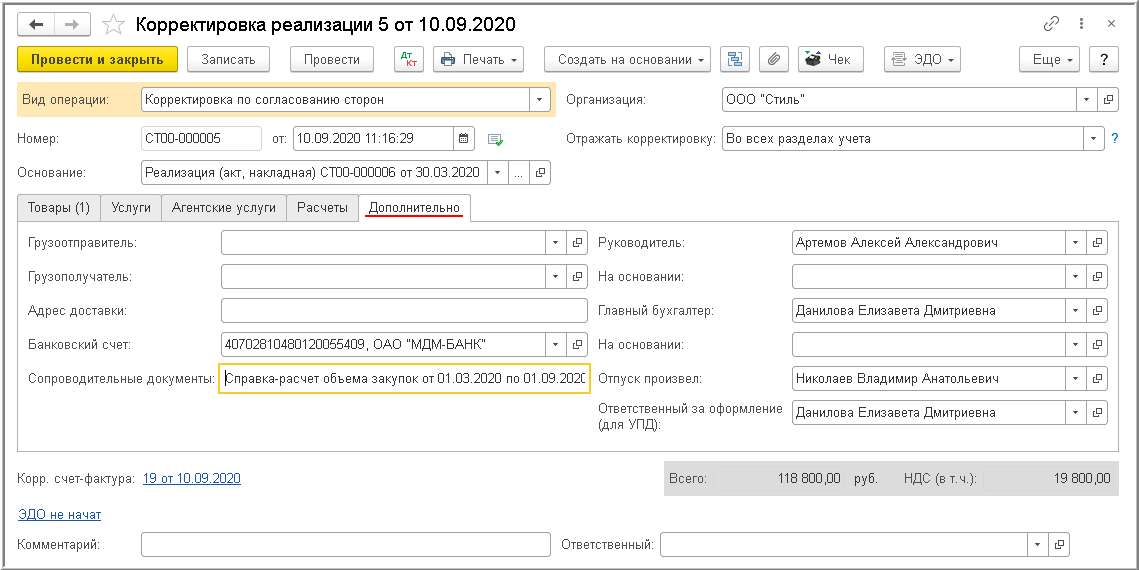Click the Записать button
The width and height of the screenshot is (1139, 570).
pyautogui.click(x=228, y=60)
